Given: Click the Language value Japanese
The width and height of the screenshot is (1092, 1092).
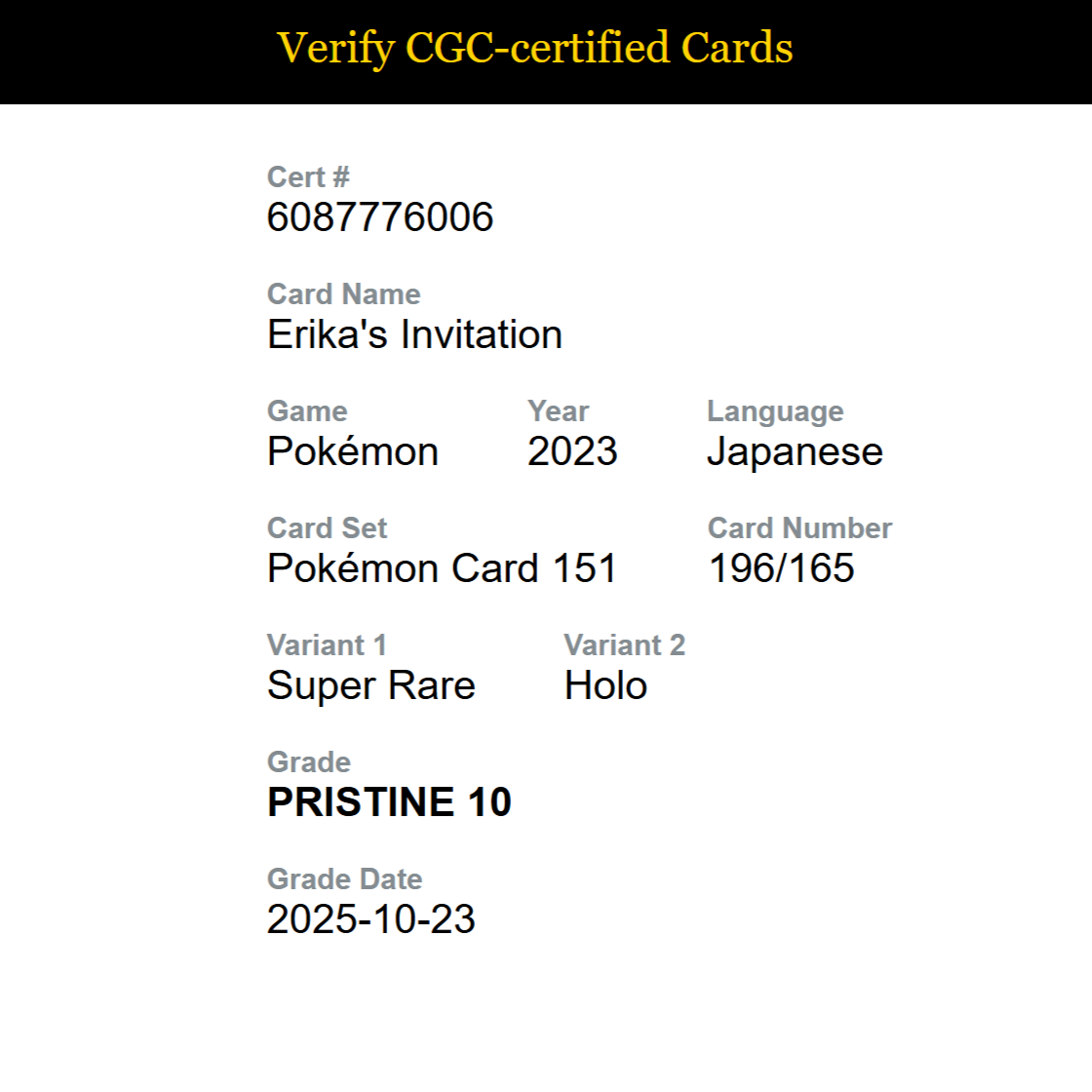Looking at the screenshot, I should (x=796, y=452).
